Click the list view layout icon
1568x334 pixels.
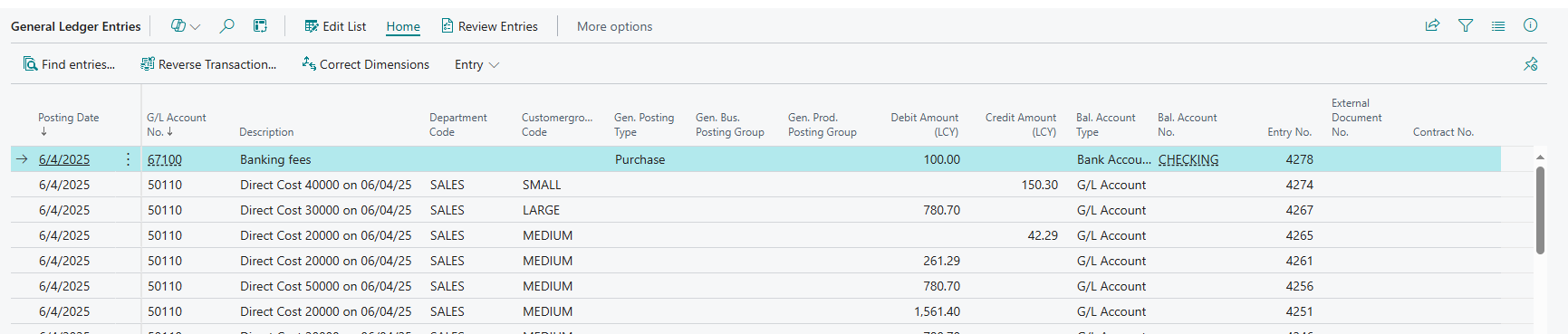[x=1498, y=25]
